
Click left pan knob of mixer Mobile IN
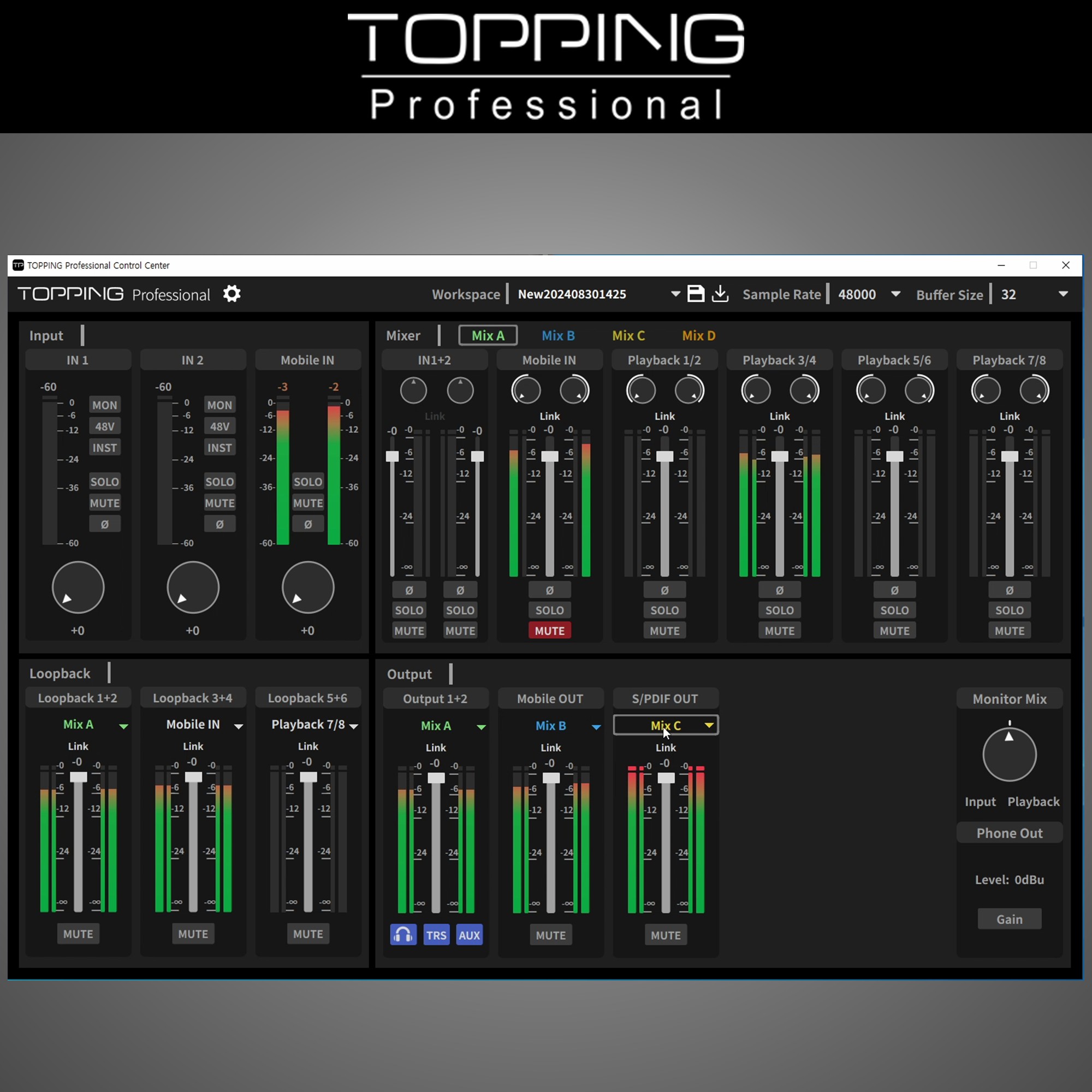[526, 390]
